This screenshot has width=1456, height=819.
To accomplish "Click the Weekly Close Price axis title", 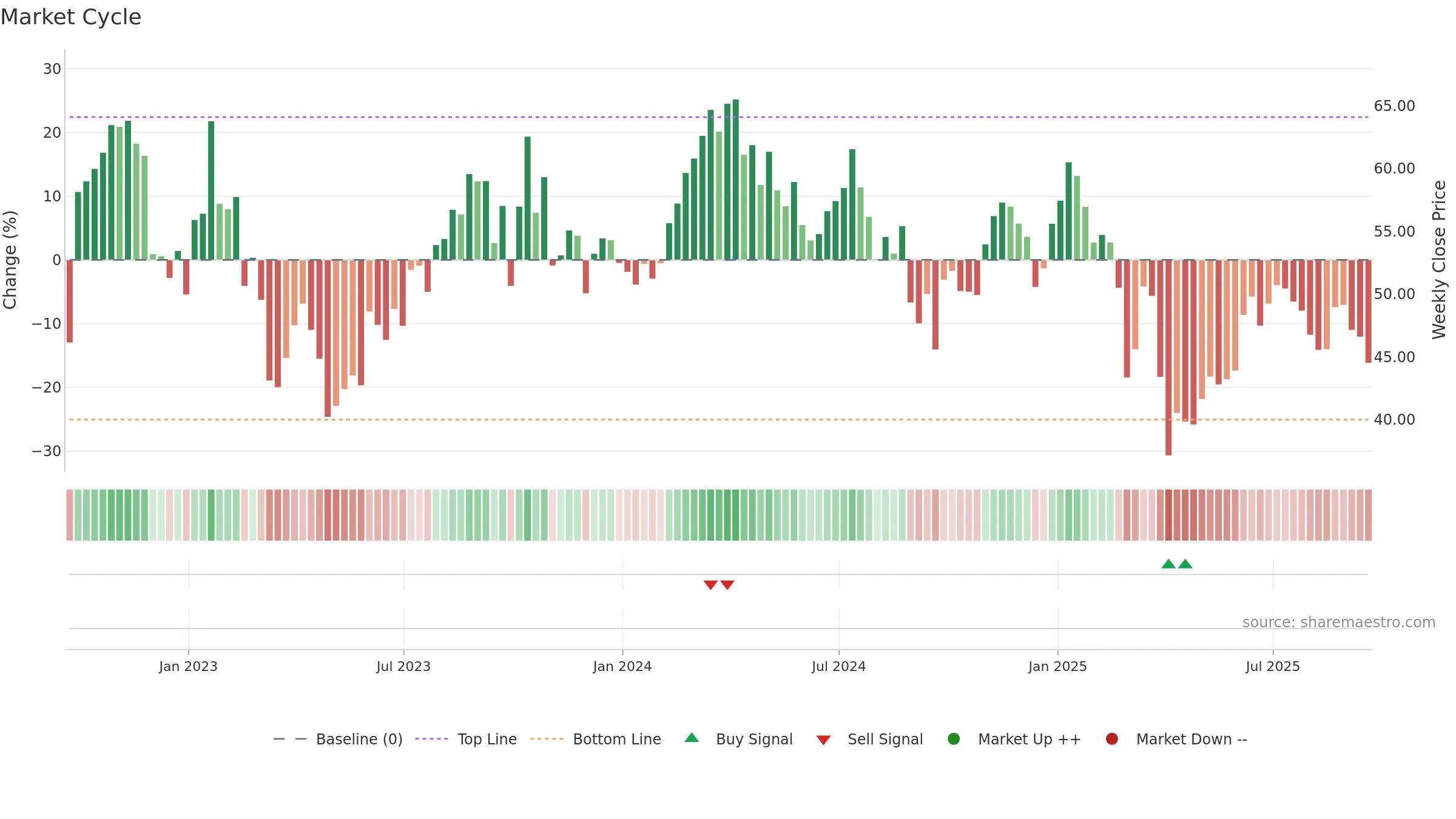I will 1439,260.
